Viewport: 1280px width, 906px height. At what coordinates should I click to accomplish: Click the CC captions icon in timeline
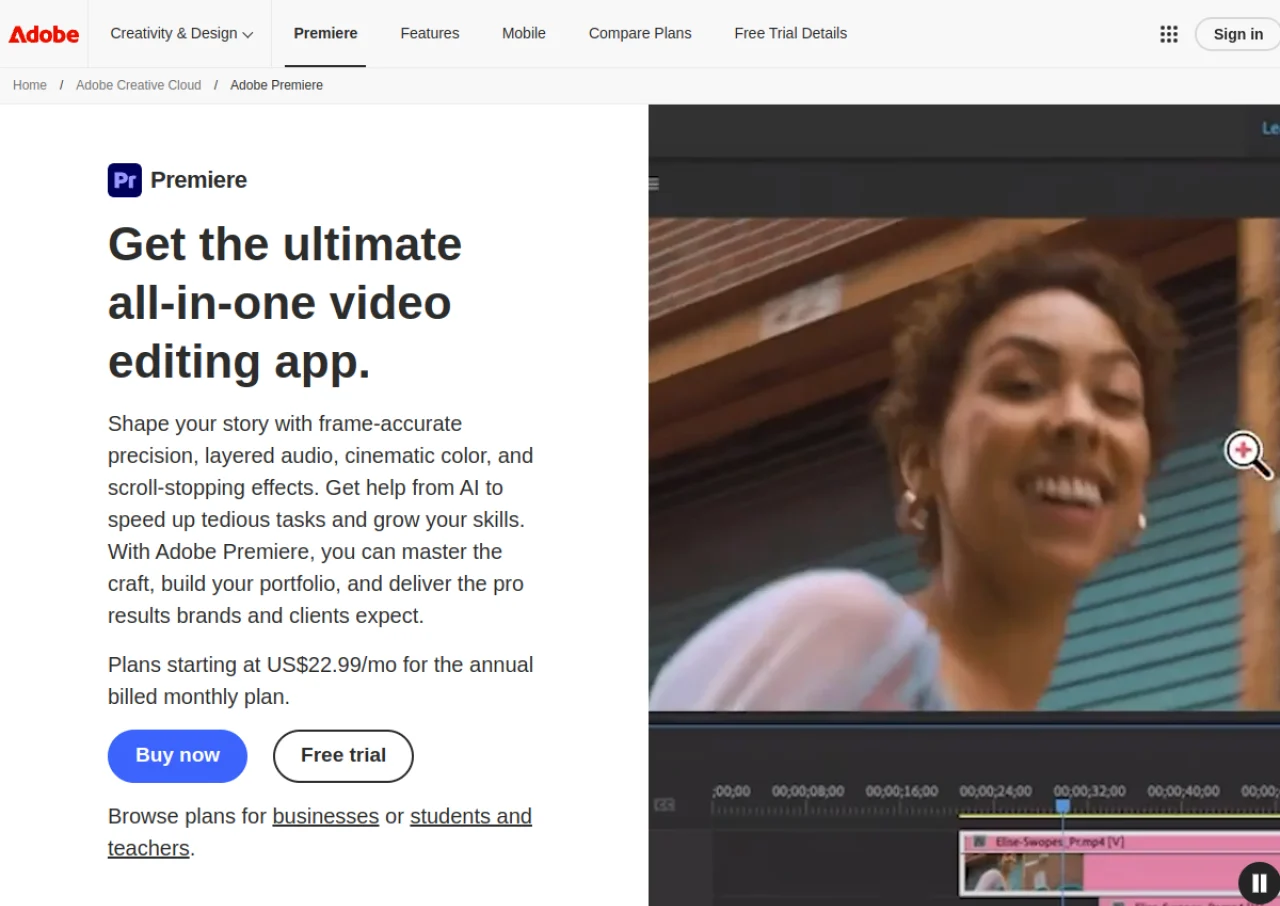tap(664, 805)
